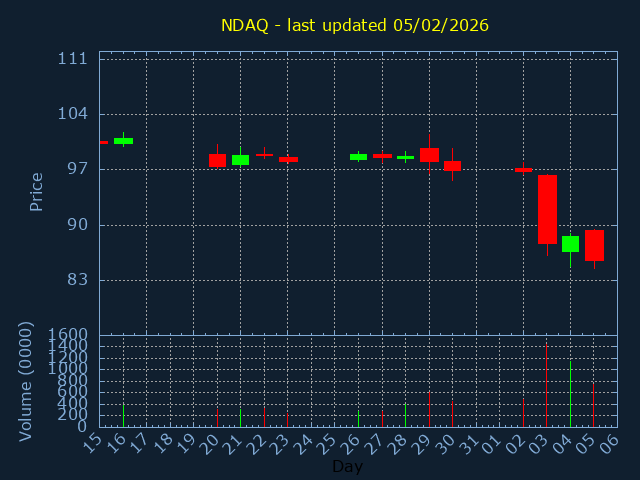Select the 104 price axis label

[73, 113]
